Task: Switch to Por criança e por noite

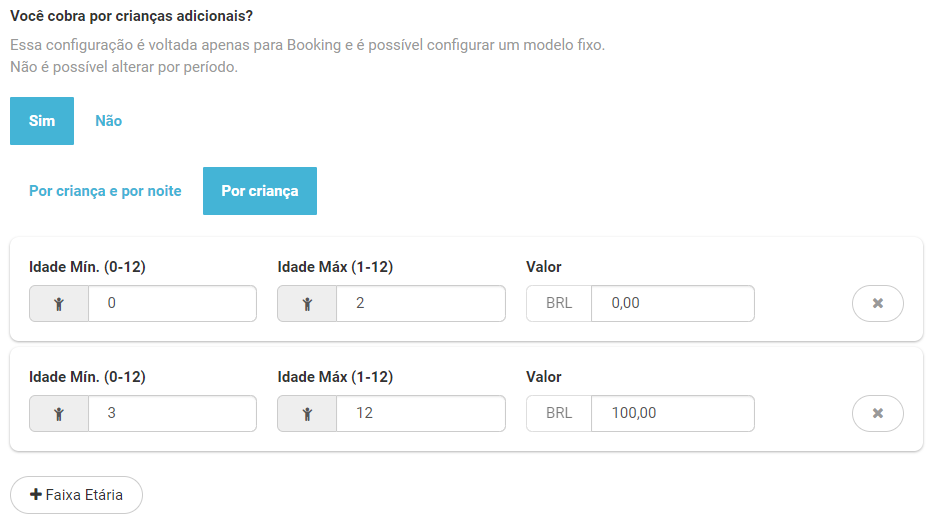Action: tap(105, 191)
